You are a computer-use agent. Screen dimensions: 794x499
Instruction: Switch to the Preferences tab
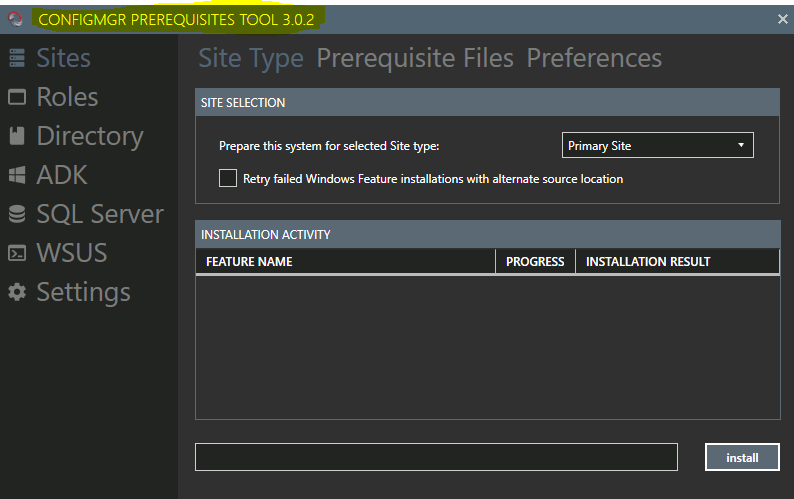[594, 59]
